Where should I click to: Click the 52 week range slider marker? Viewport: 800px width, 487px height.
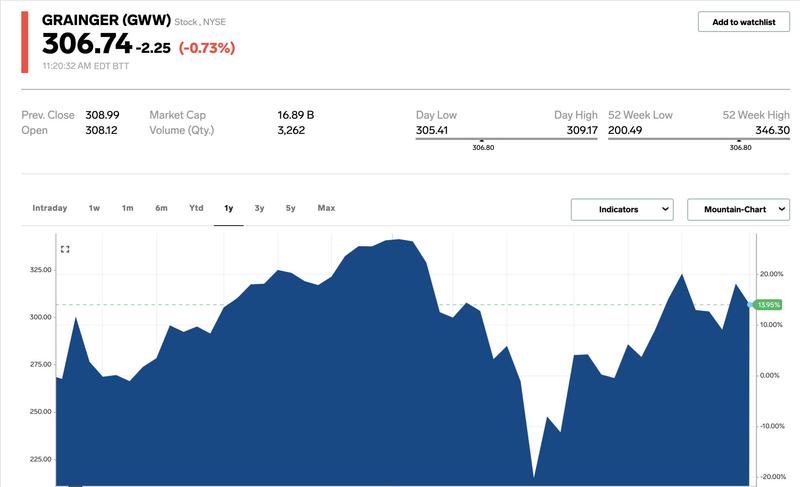tap(741, 140)
